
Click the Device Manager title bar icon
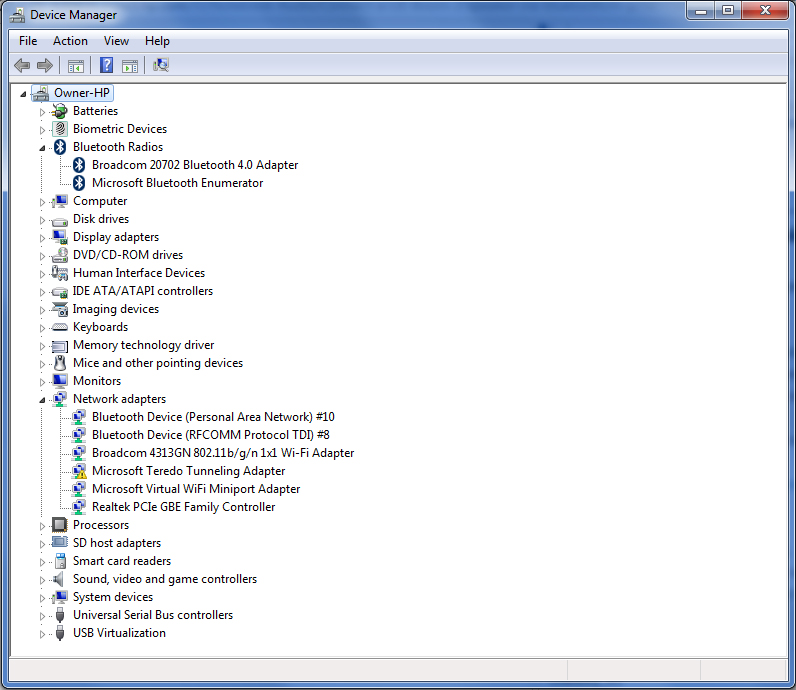click(17, 15)
